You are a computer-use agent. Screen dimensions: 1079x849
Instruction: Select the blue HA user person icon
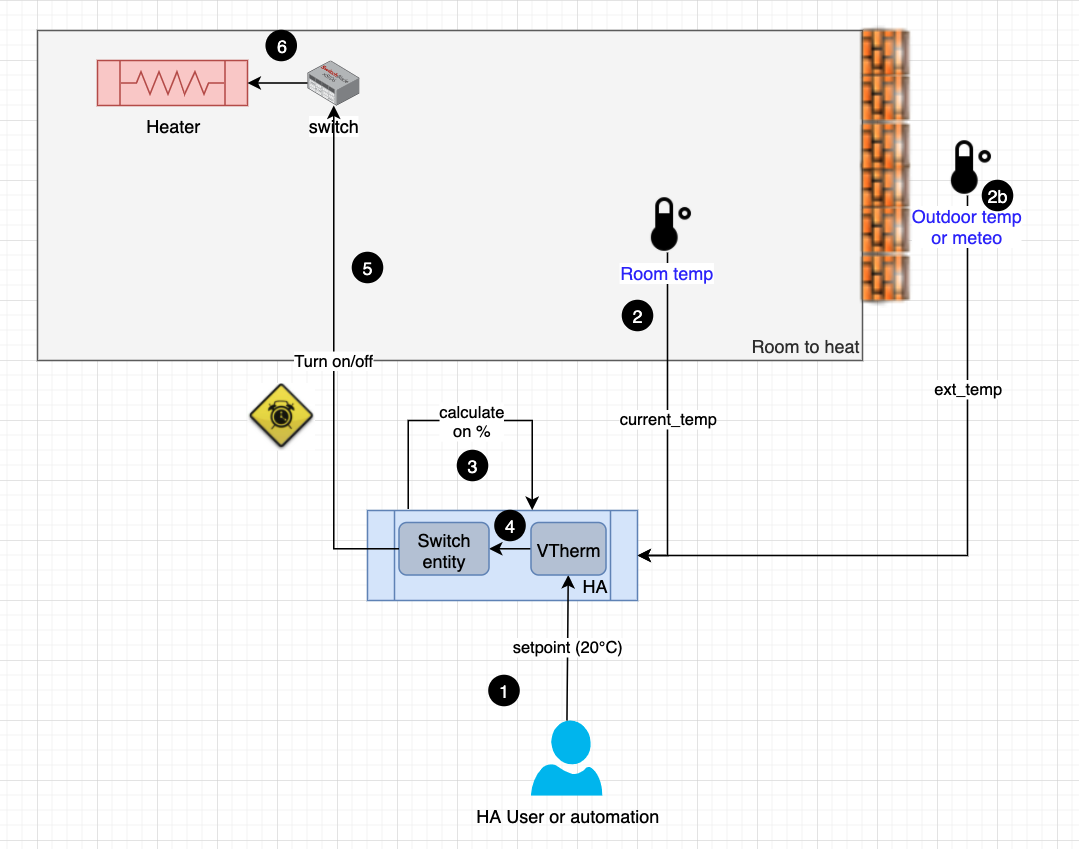tap(566, 759)
